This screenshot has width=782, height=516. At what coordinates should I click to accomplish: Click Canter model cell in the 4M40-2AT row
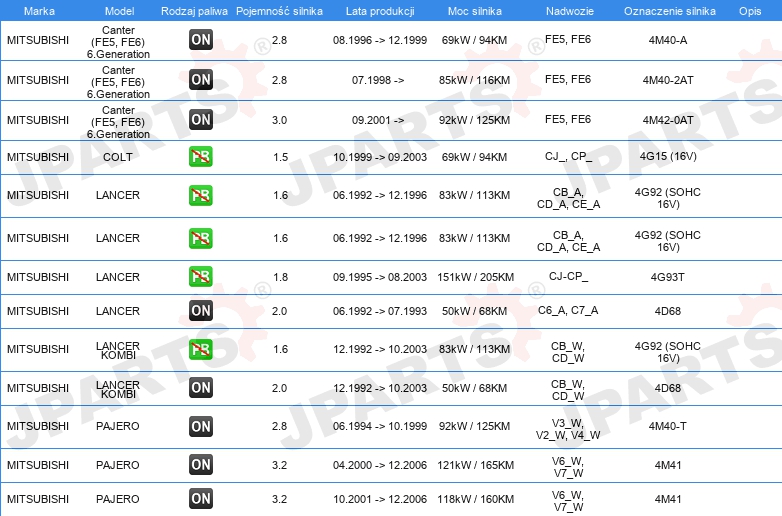118,82
